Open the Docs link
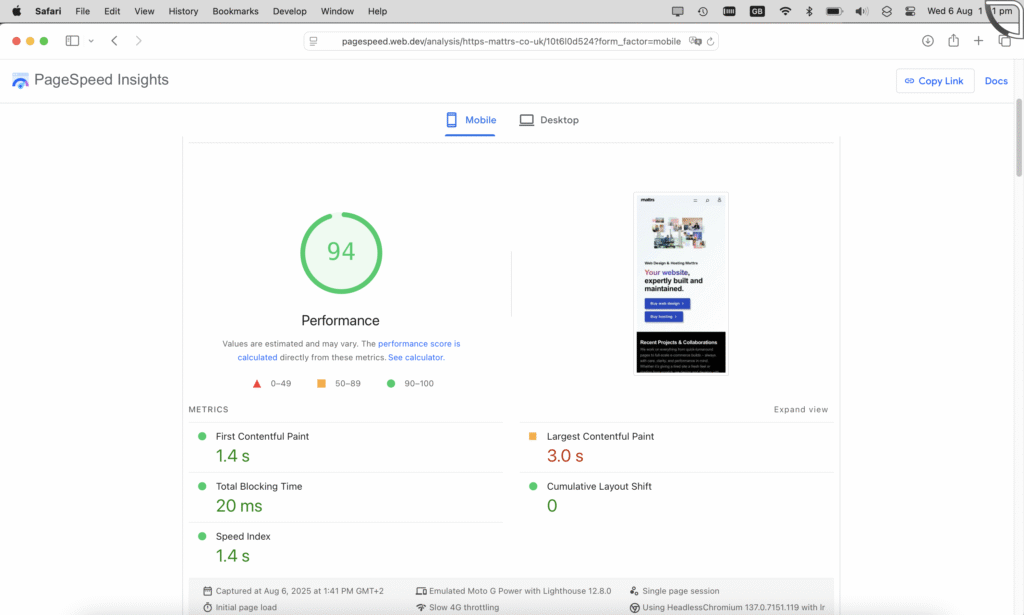Screen dimensions: 1024x615 point(996,81)
